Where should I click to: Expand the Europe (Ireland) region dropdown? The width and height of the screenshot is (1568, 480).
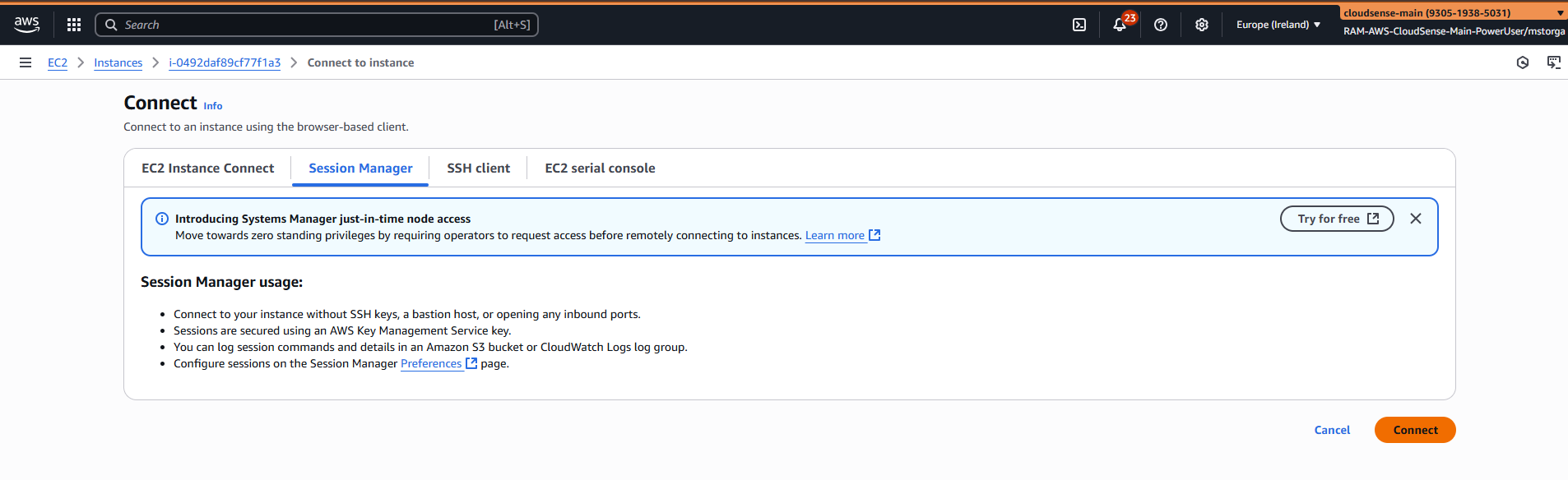(x=1278, y=25)
